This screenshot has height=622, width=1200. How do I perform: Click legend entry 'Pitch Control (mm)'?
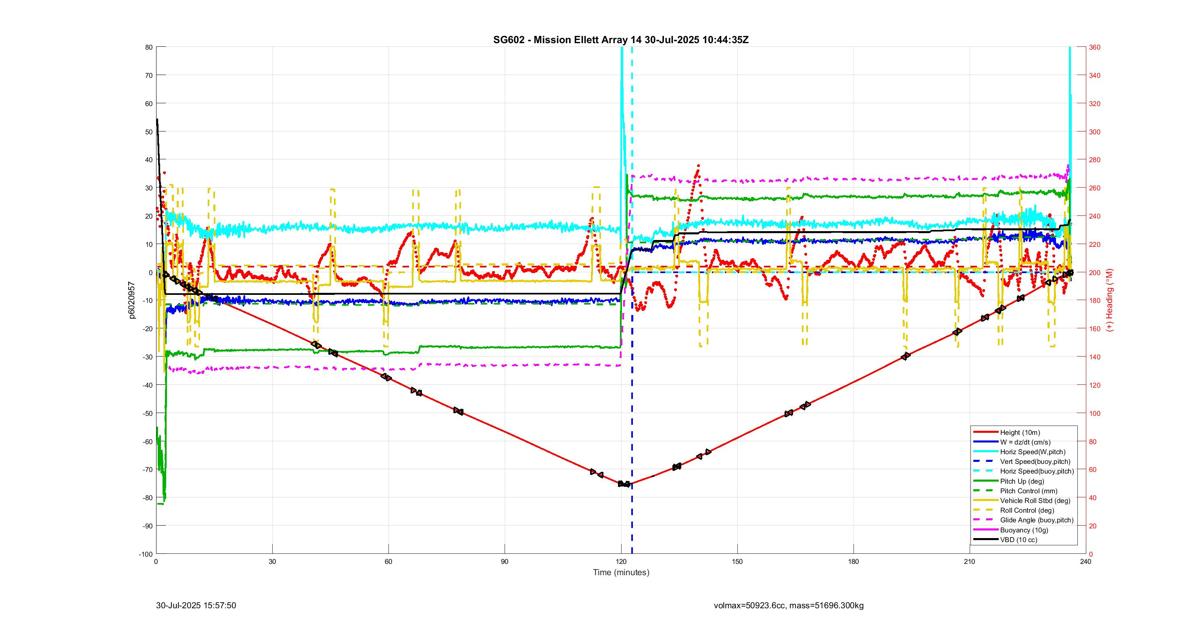pyautogui.click(x=1029, y=490)
